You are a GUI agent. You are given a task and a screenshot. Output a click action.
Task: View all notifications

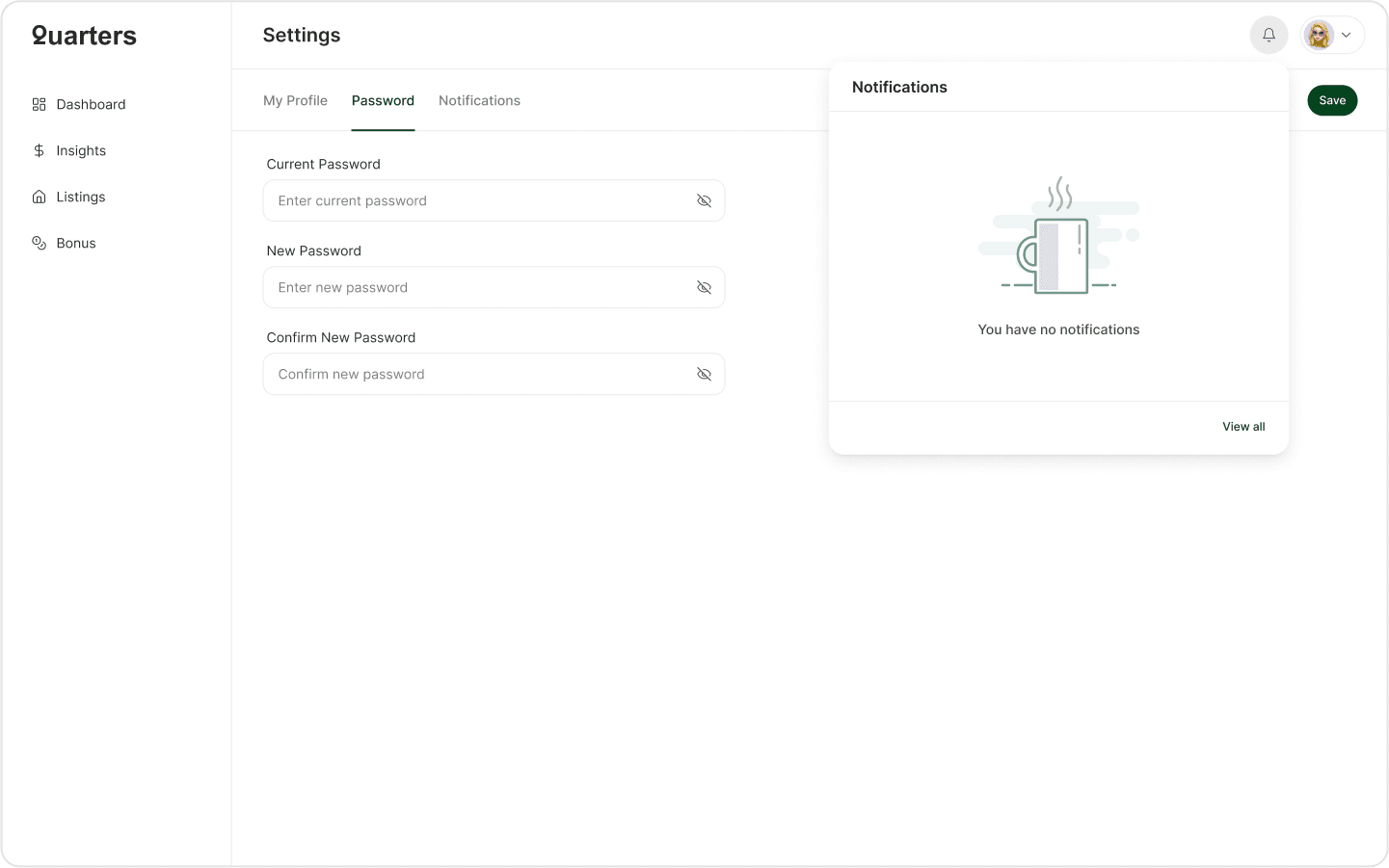(x=1243, y=426)
